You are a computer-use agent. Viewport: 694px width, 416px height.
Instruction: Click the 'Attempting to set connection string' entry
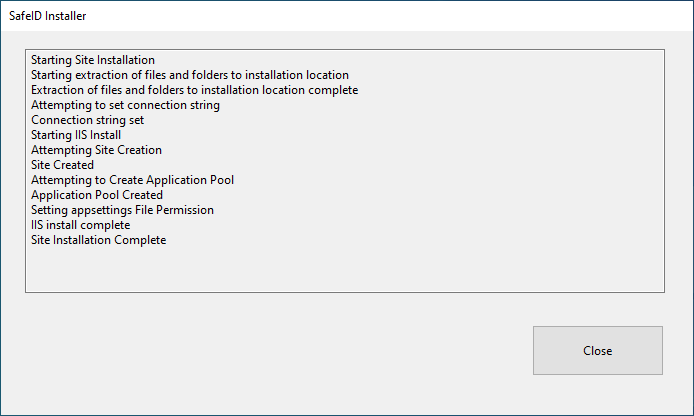(x=125, y=105)
